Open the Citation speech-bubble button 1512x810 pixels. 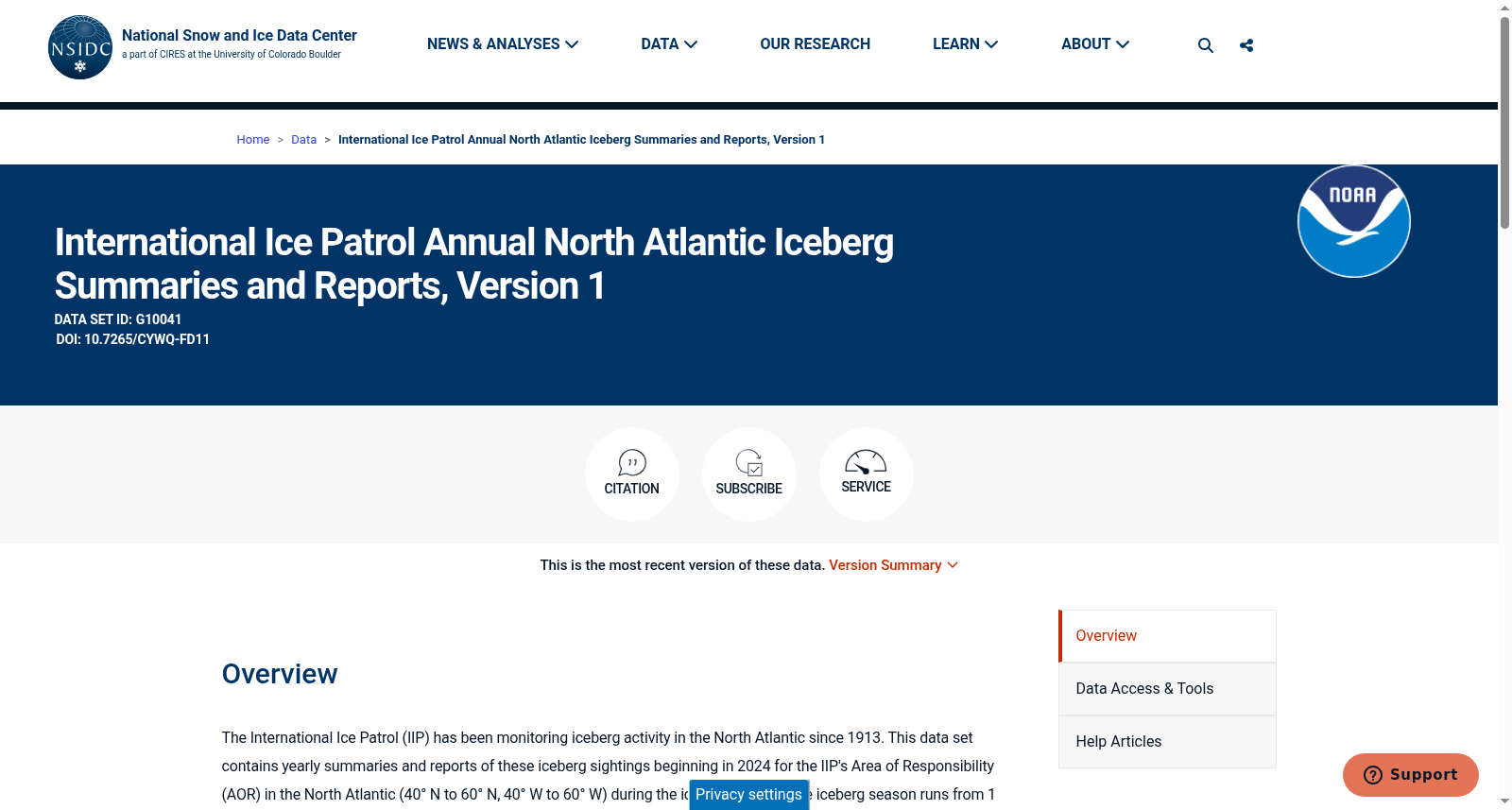(632, 474)
